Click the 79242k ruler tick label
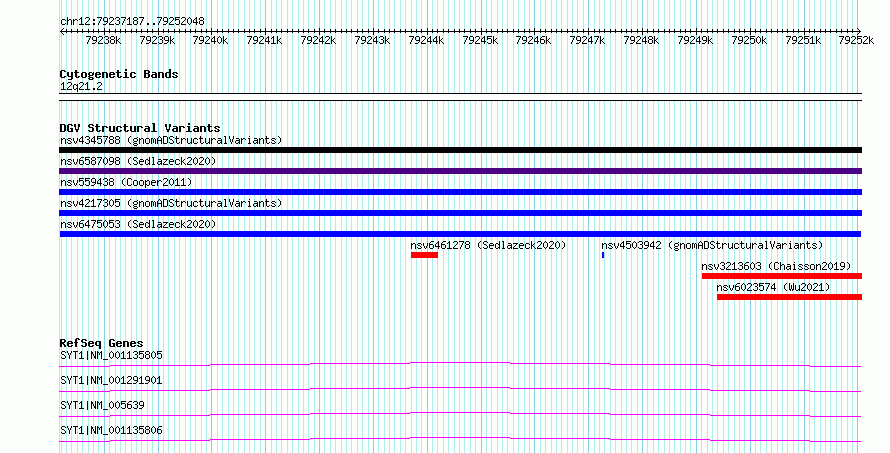Viewport: 890px width, 453px height. pos(318,40)
